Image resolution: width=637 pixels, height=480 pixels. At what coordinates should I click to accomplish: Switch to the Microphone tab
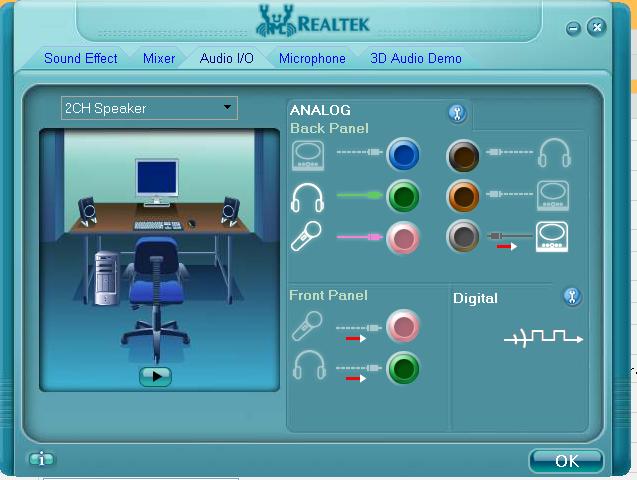[x=312, y=58]
